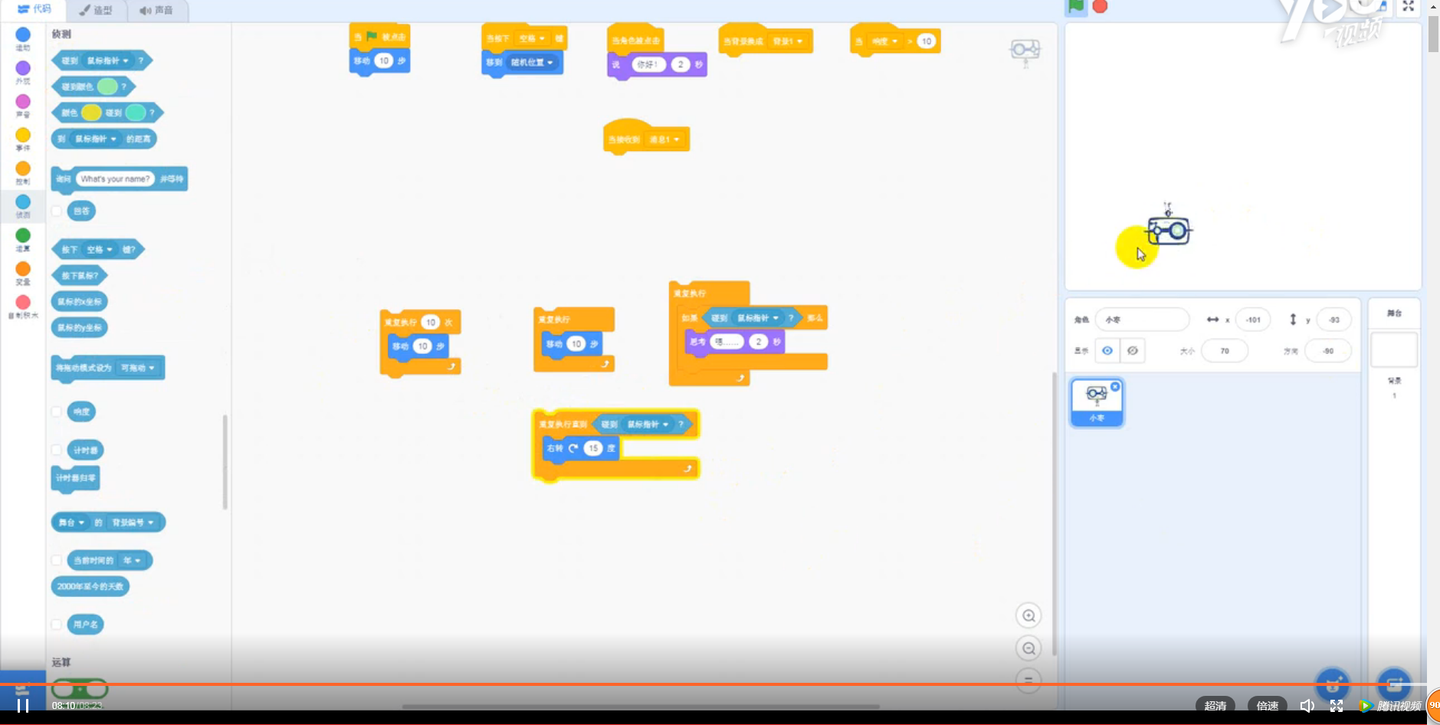Screen dimensions: 1440x725
Task: Show the sprite with the eye icon
Action: tap(1107, 351)
